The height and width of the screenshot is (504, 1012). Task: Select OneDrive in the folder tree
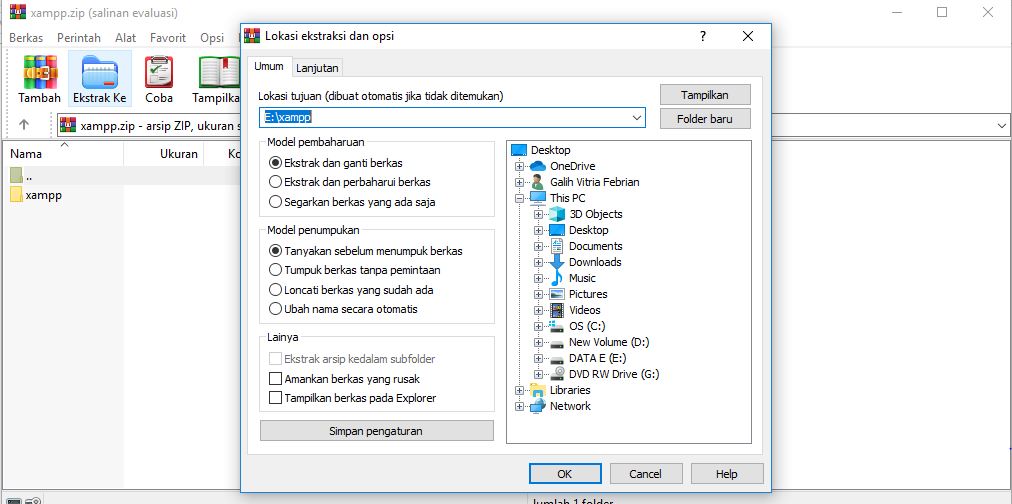click(x=572, y=166)
